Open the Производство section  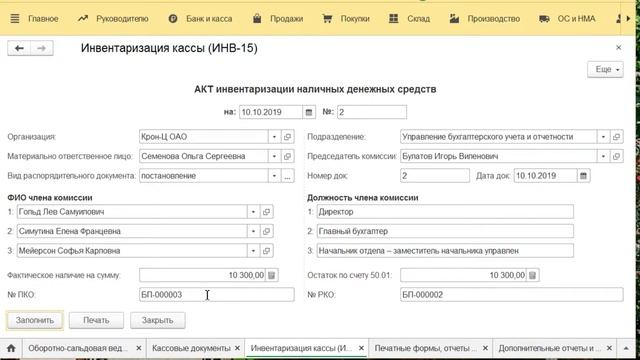pyautogui.click(x=485, y=19)
